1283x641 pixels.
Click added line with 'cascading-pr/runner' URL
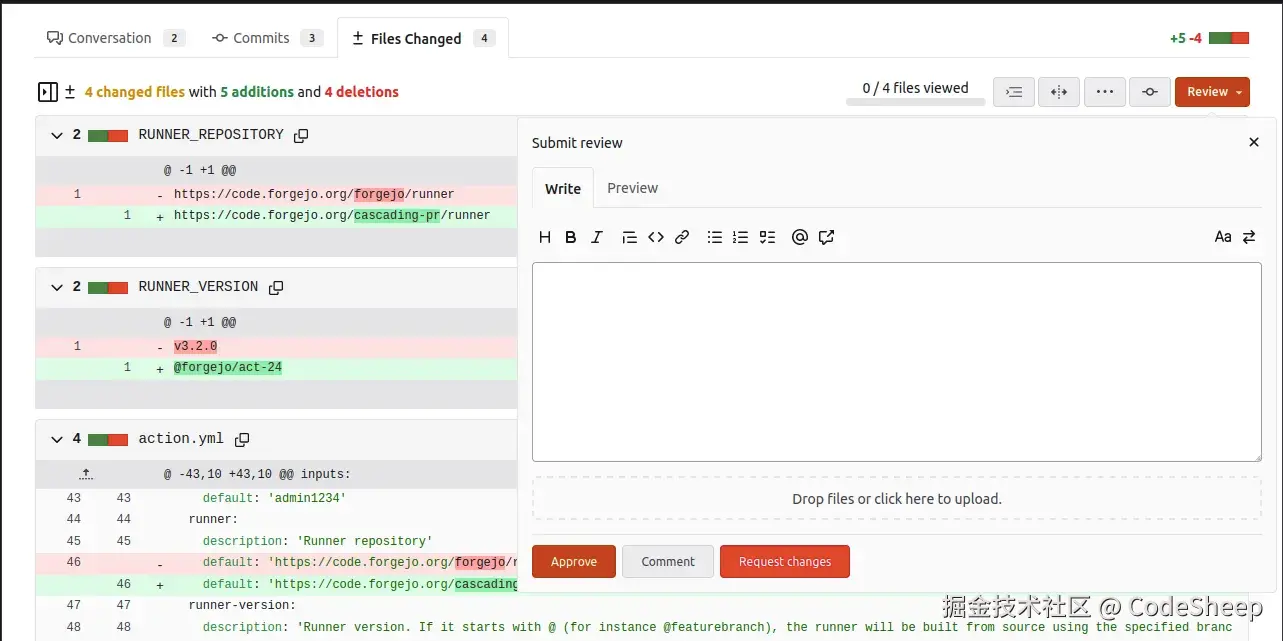tap(332, 215)
